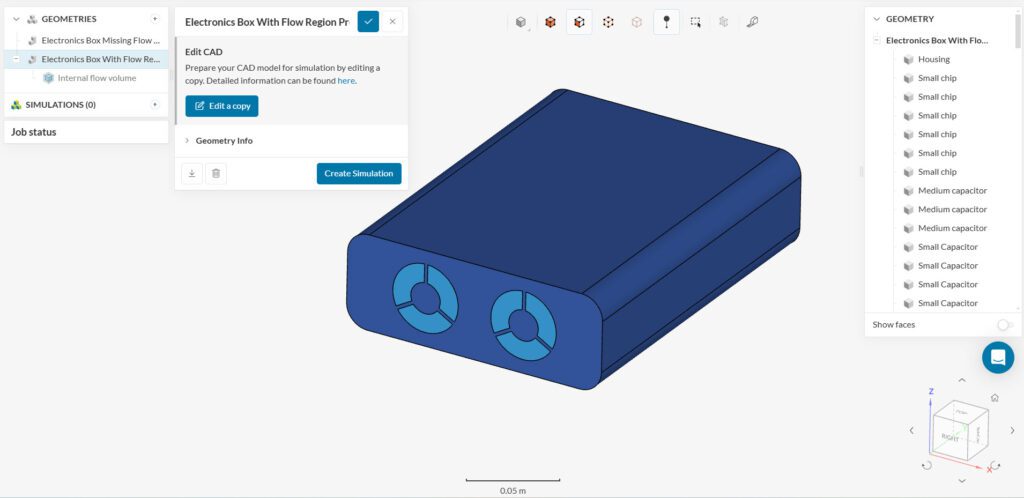Select the highlighted half-orange cube render icon
The width and height of the screenshot is (1024, 498).
[579, 22]
